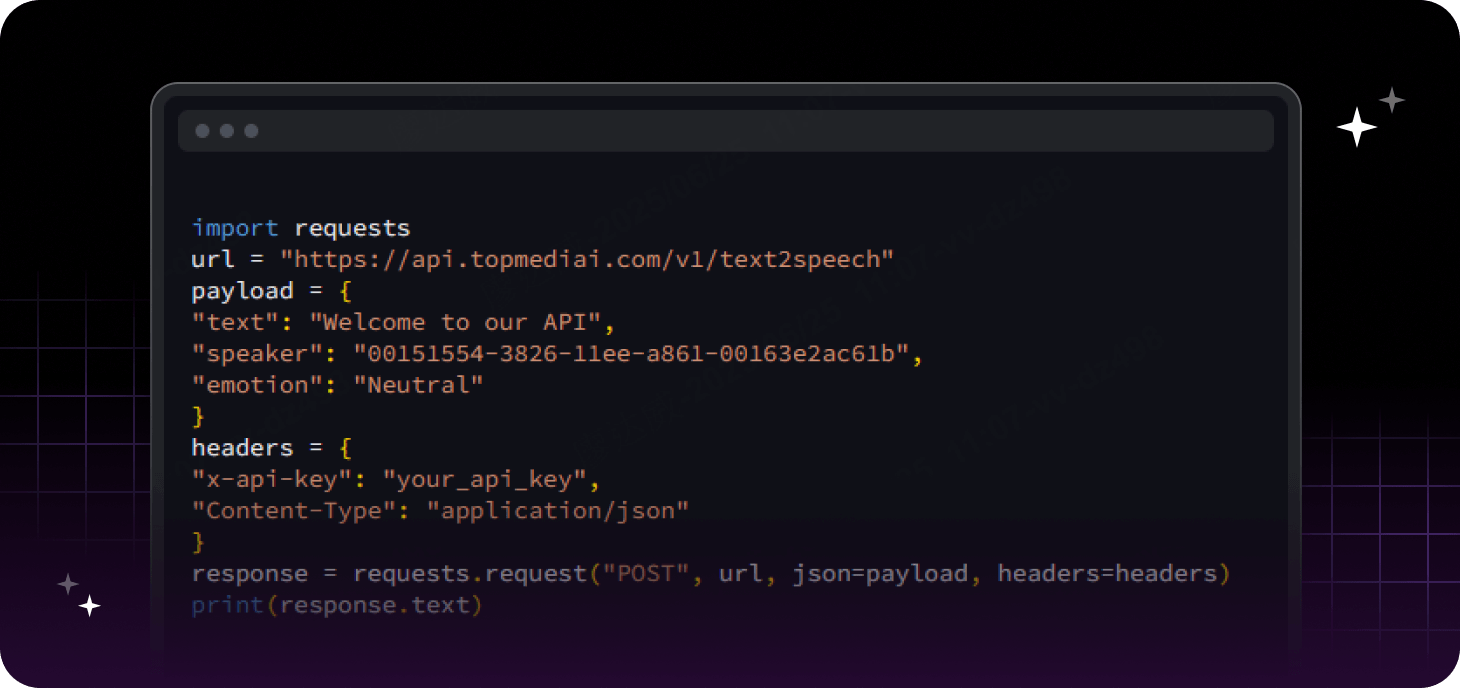Click the leftmost dot in window title bar
Image resolution: width=1460 pixels, height=688 pixels.
pos(202,131)
